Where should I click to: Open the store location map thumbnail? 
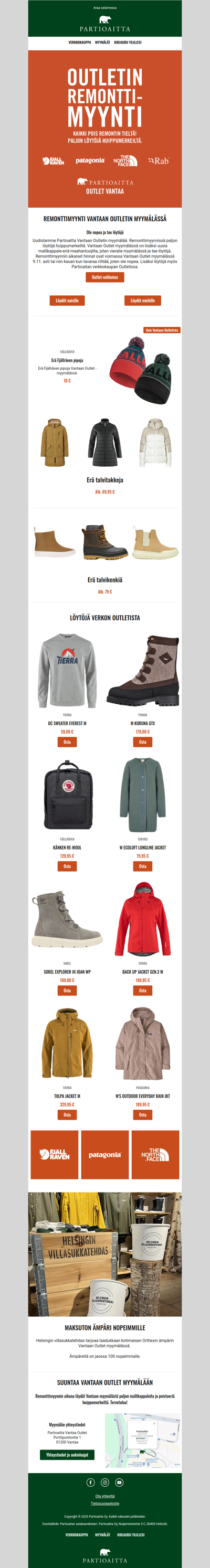click(x=143, y=1440)
